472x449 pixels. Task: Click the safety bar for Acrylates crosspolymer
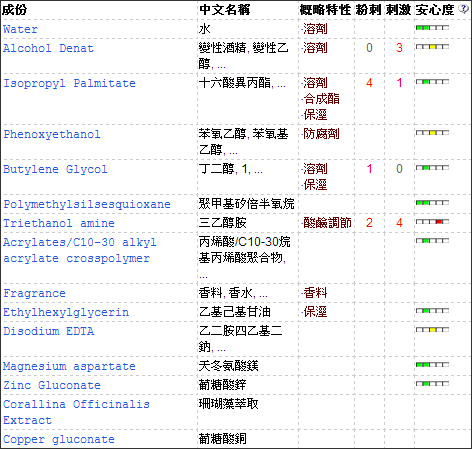pyautogui.click(x=432, y=241)
